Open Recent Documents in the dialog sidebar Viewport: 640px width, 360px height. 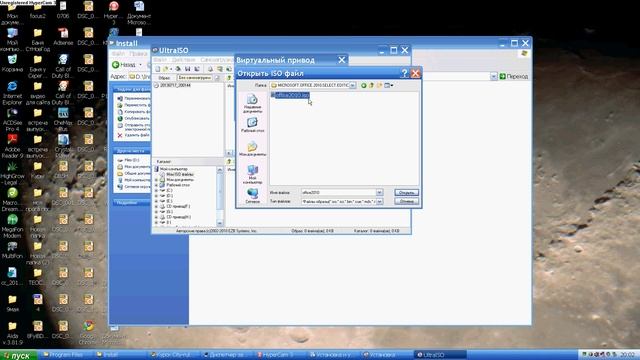252,103
